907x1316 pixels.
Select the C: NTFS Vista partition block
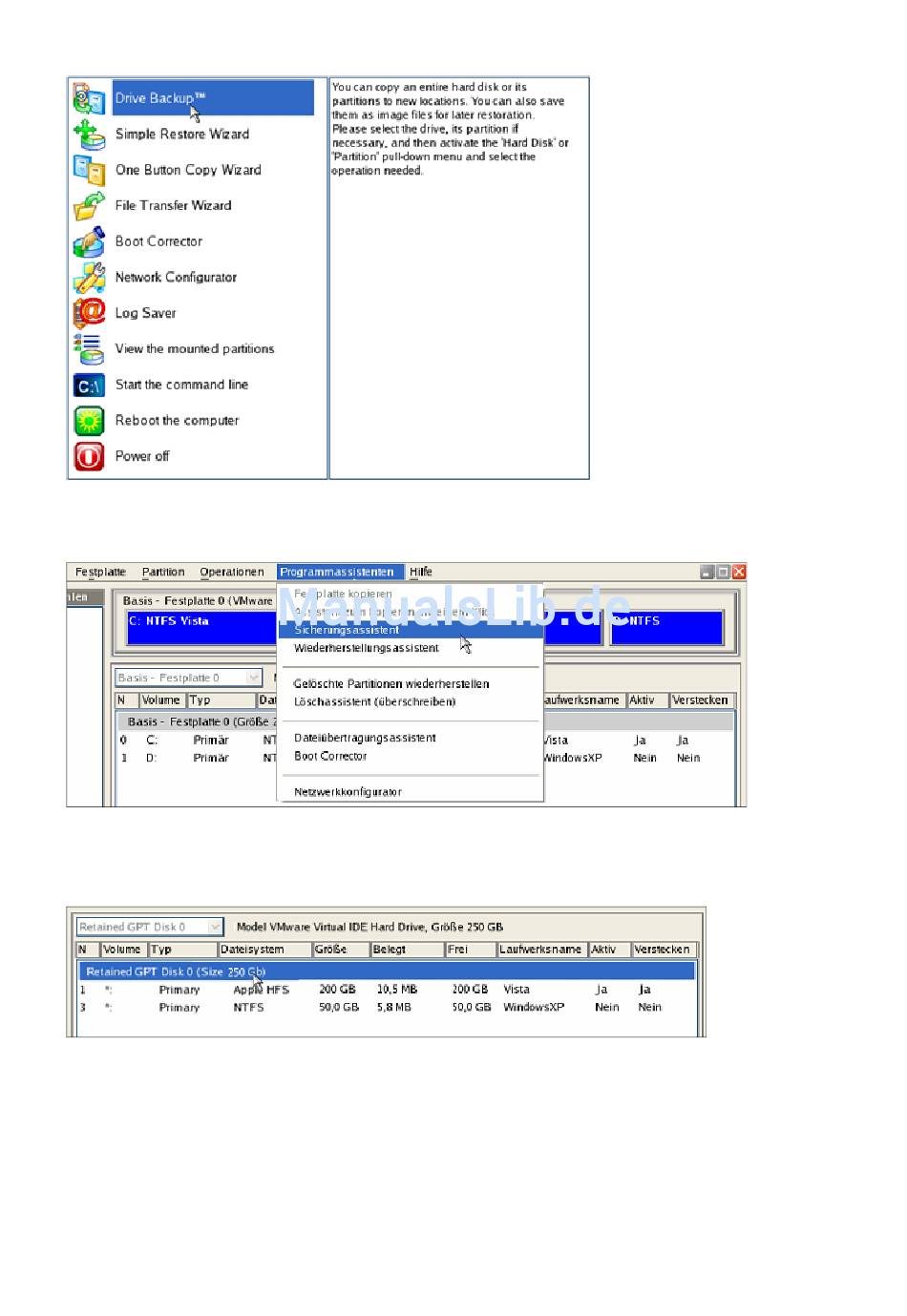201,628
